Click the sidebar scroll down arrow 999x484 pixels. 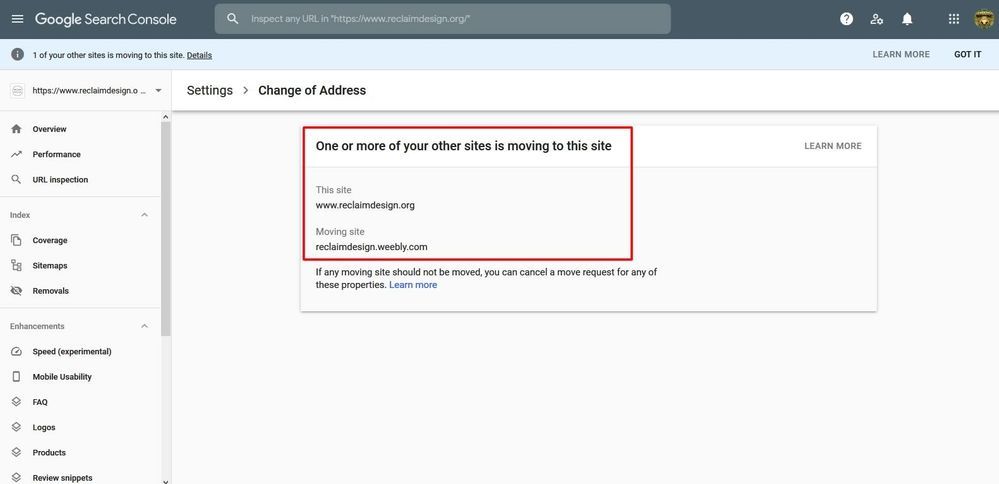(x=166, y=481)
